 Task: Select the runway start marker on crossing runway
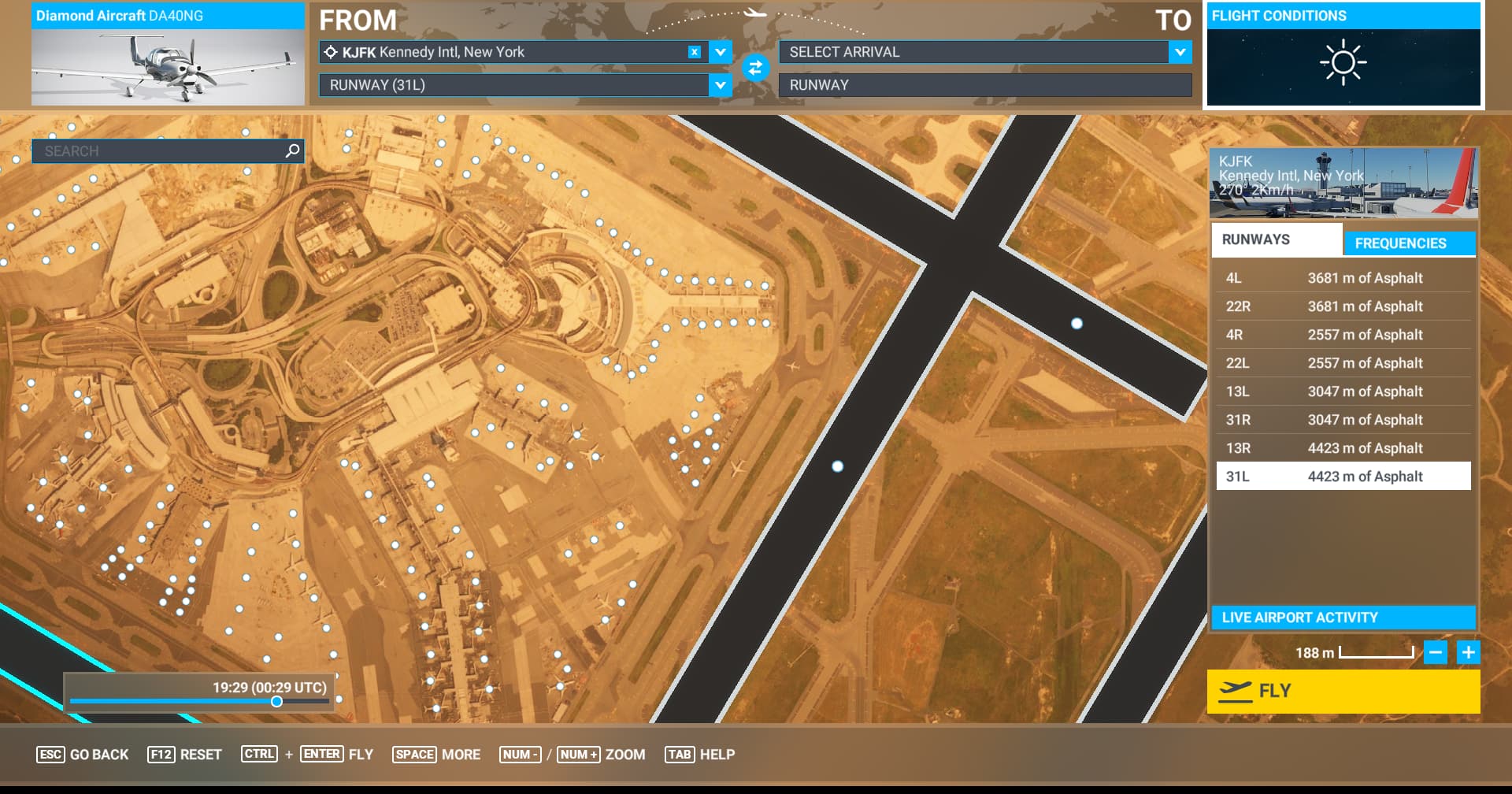point(1077,323)
